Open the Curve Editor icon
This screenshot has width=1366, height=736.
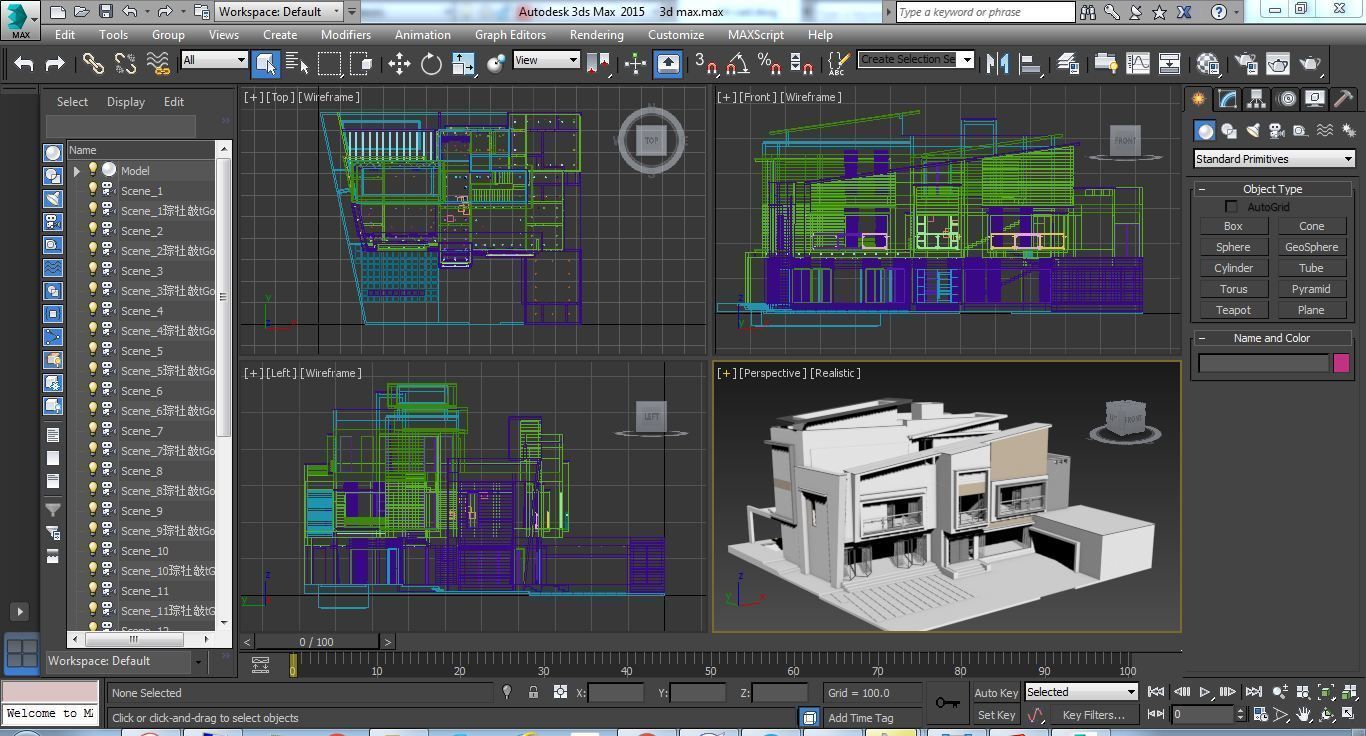pyautogui.click(x=1138, y=64)
